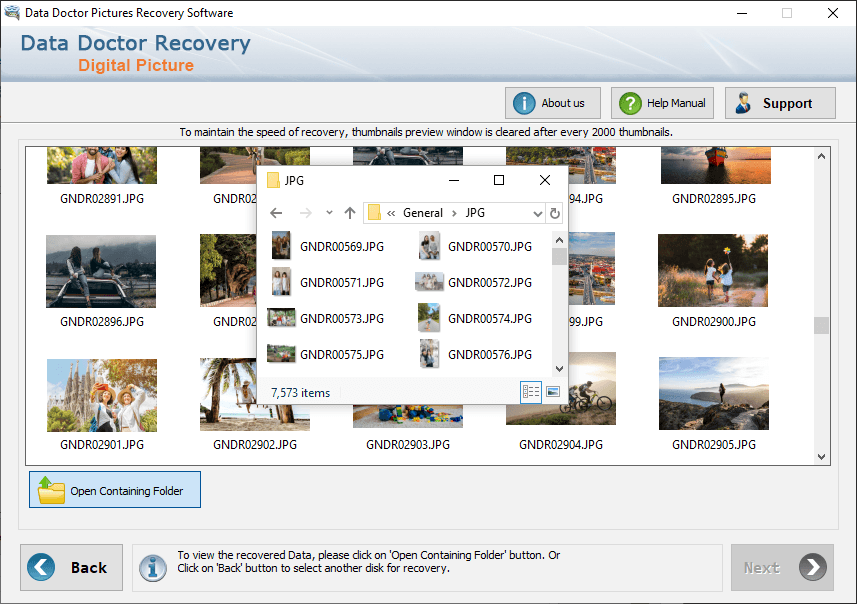Go up one level in JPG window
Viewport: 857px width, 604px height.
[350, 213]
